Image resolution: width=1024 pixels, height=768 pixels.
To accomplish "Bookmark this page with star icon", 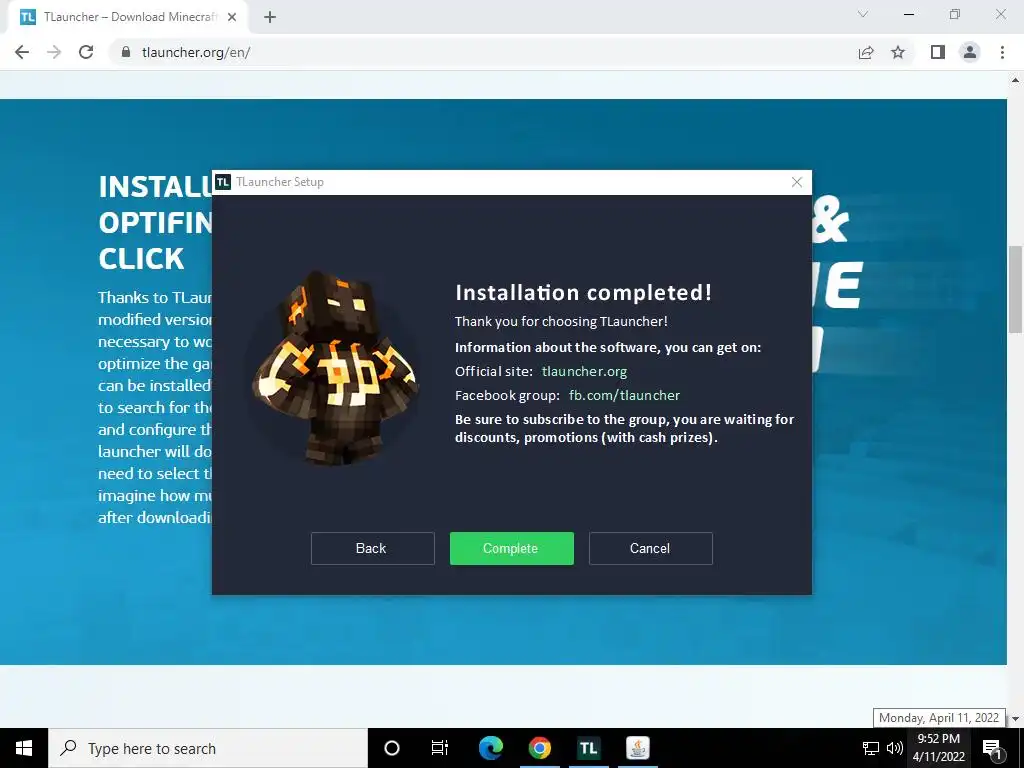I will coord(898,52).
